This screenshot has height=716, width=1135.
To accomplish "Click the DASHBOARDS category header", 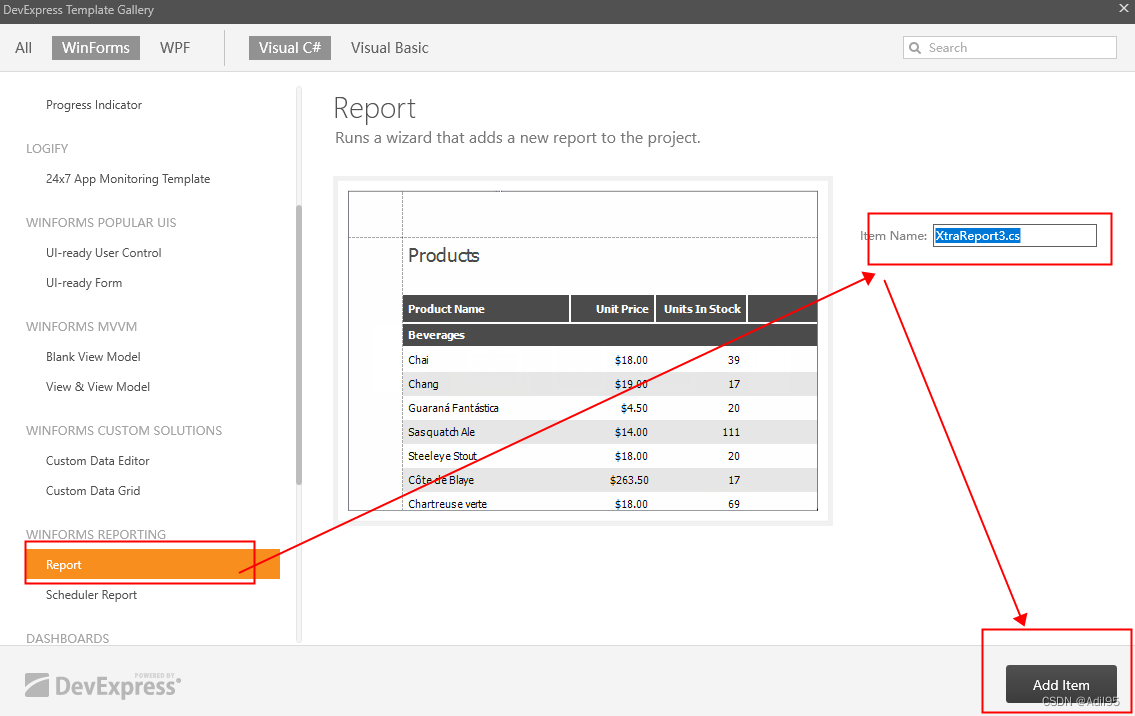I will [67, 639].
